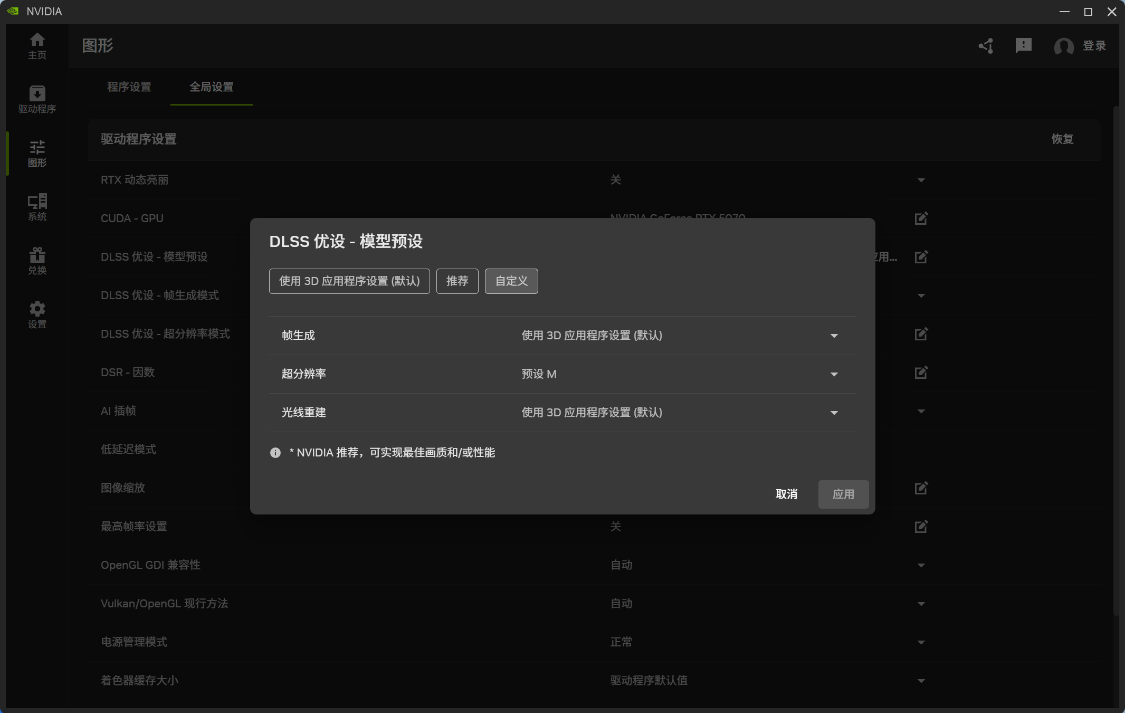Click the 驱动程序设置 section heading
Image resolution: width=1125 pixels, height=713 pixels.
[x=138, y=139]
